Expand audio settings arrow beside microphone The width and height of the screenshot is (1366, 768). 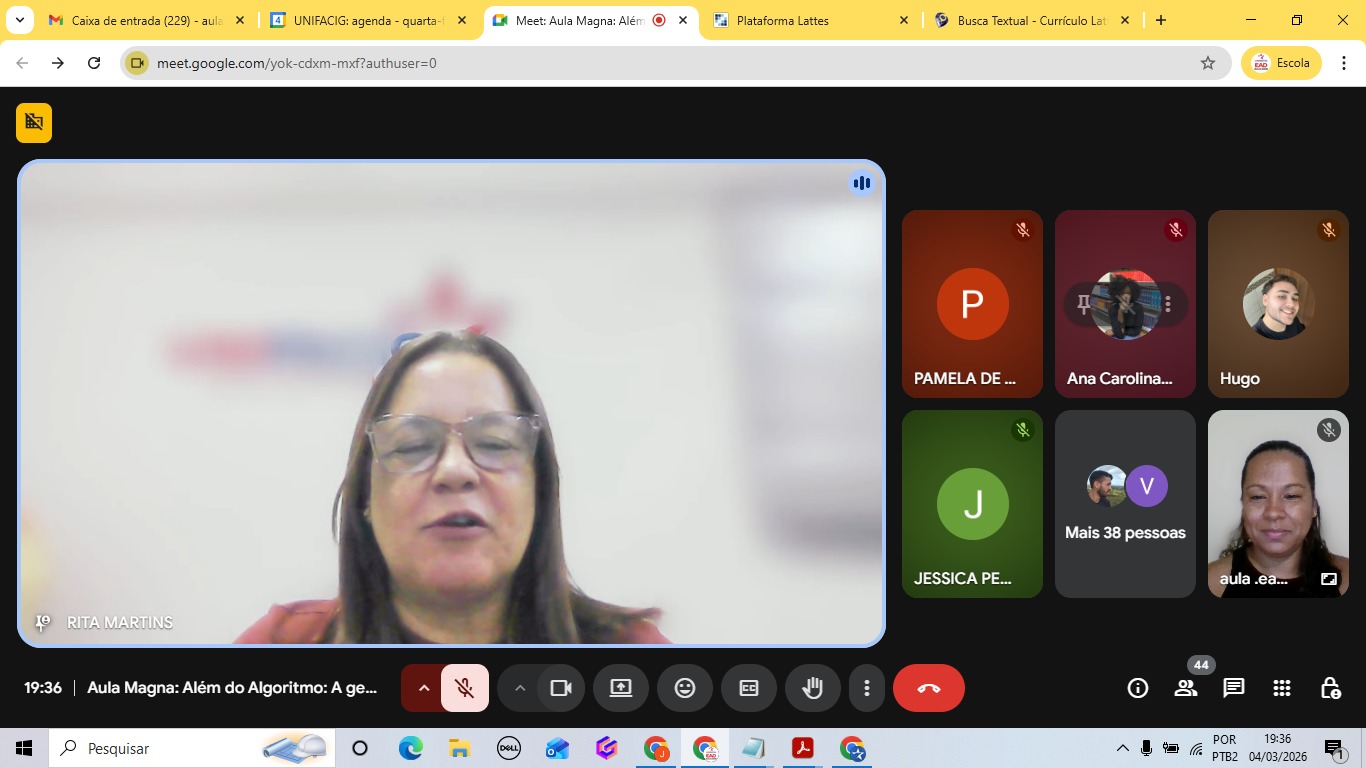tap(423, 688)
